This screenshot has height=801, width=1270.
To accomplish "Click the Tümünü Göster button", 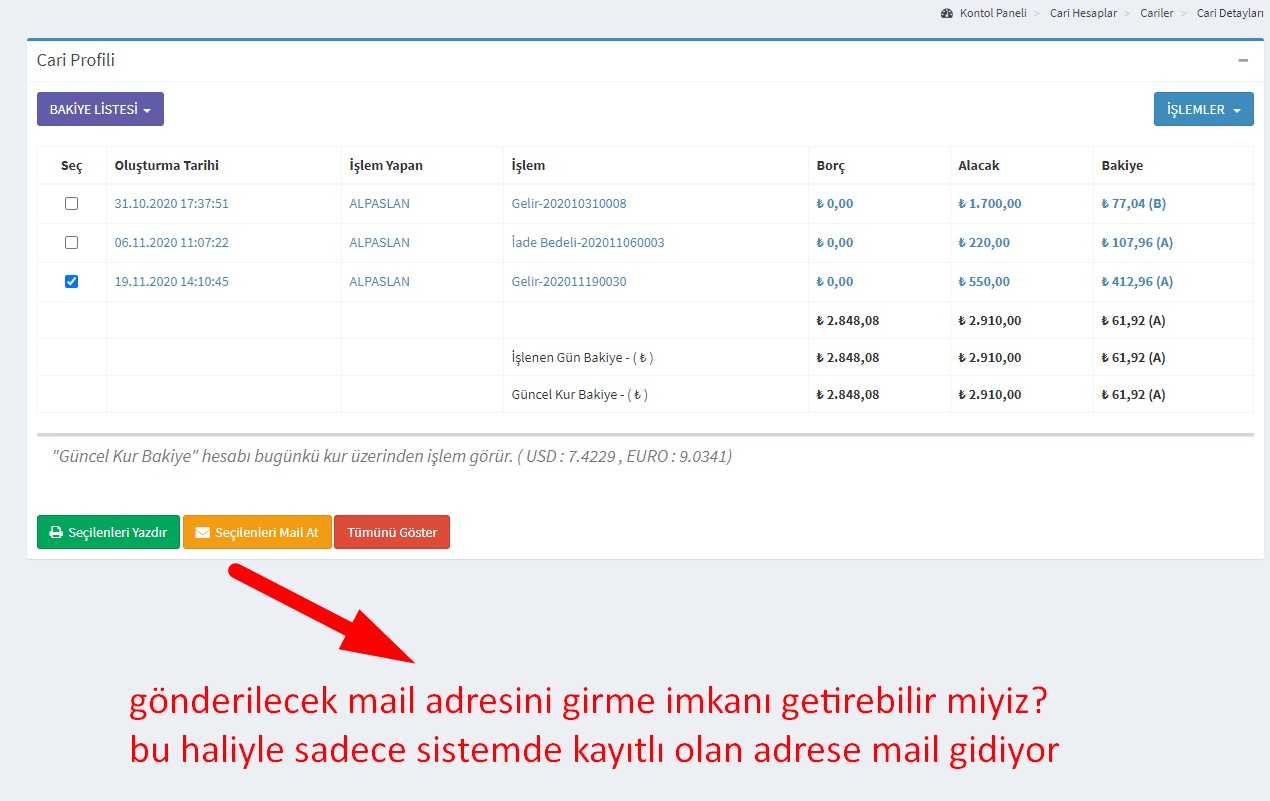I will click(392, 532).
